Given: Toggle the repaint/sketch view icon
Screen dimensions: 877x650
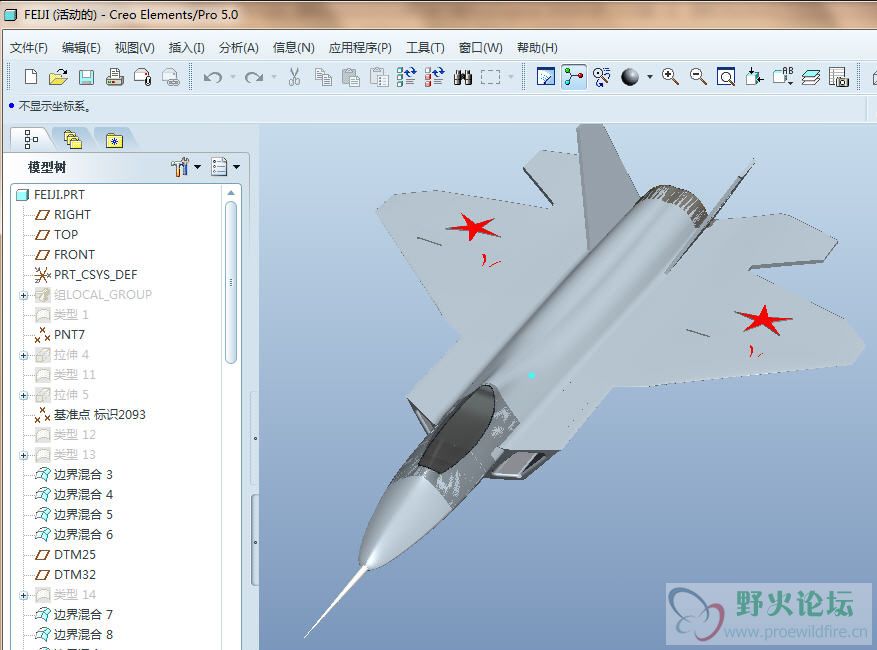Looking at the screenshot, I should pos(546,77).
